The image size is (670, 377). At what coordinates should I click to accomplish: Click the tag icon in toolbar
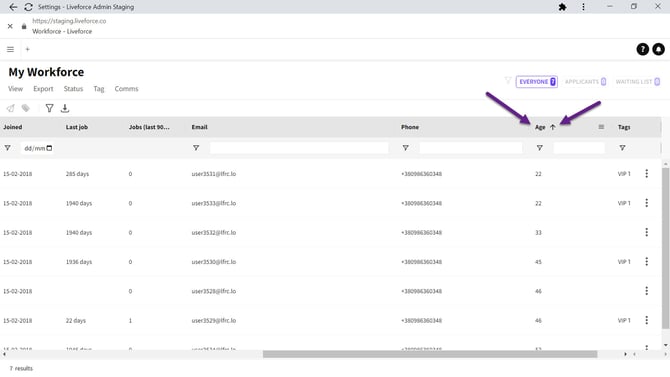26,109
